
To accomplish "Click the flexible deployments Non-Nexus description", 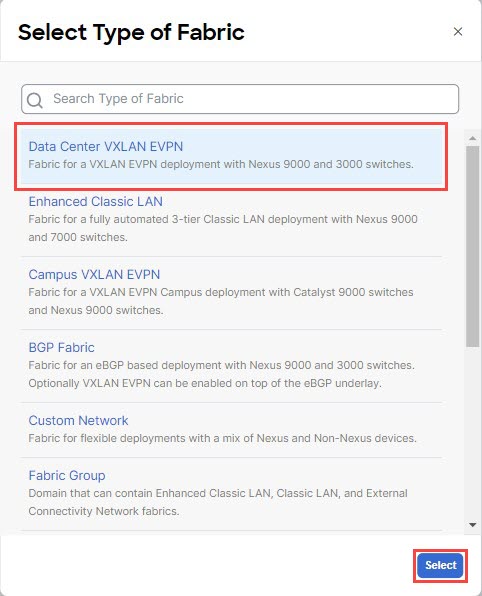I will (x=222, y=438).
